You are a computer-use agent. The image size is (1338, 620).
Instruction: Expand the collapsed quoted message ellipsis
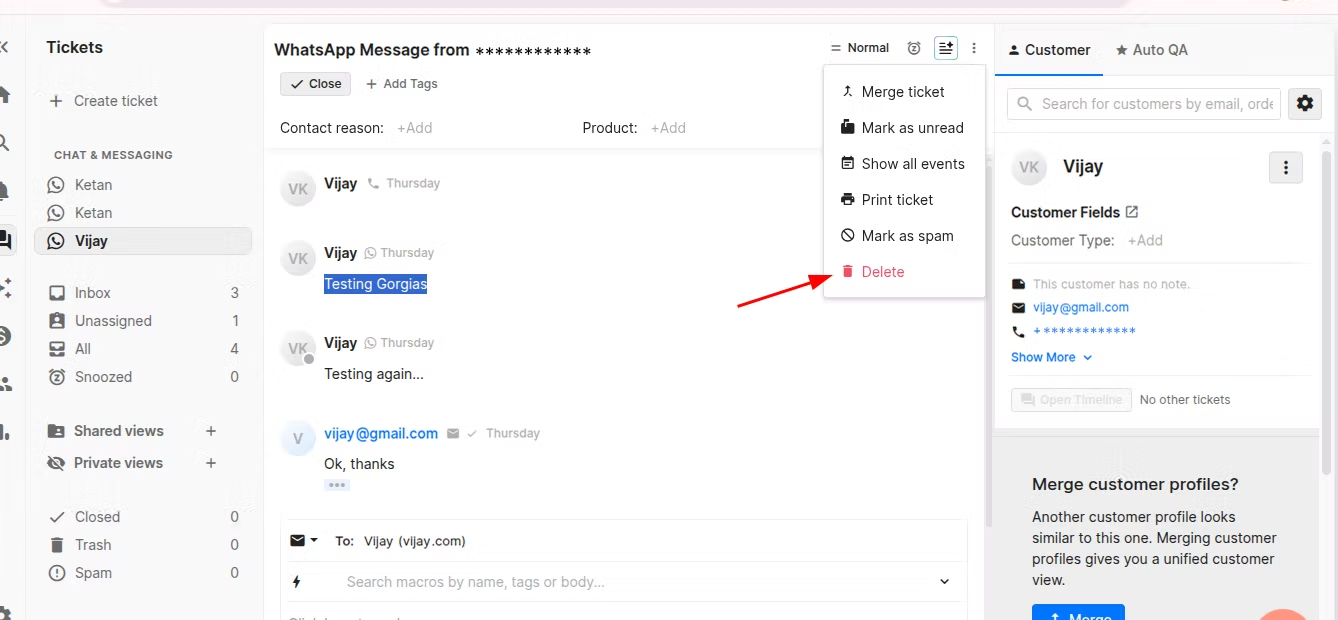[336, 485]
